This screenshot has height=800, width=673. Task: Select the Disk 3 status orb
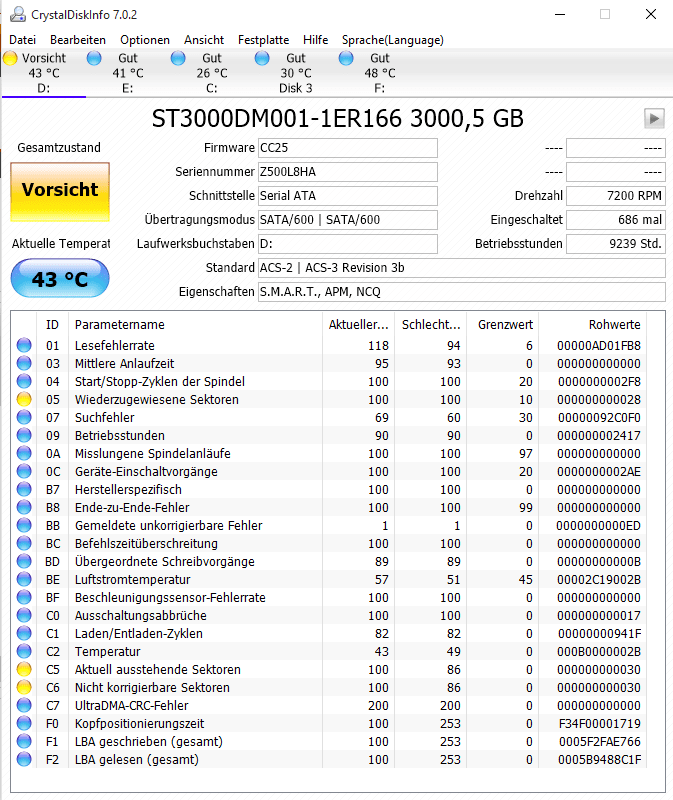tap(263, 58)
